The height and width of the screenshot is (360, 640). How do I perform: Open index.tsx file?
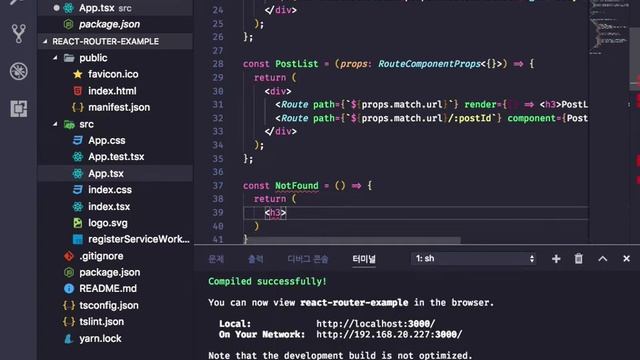(109, 207)
